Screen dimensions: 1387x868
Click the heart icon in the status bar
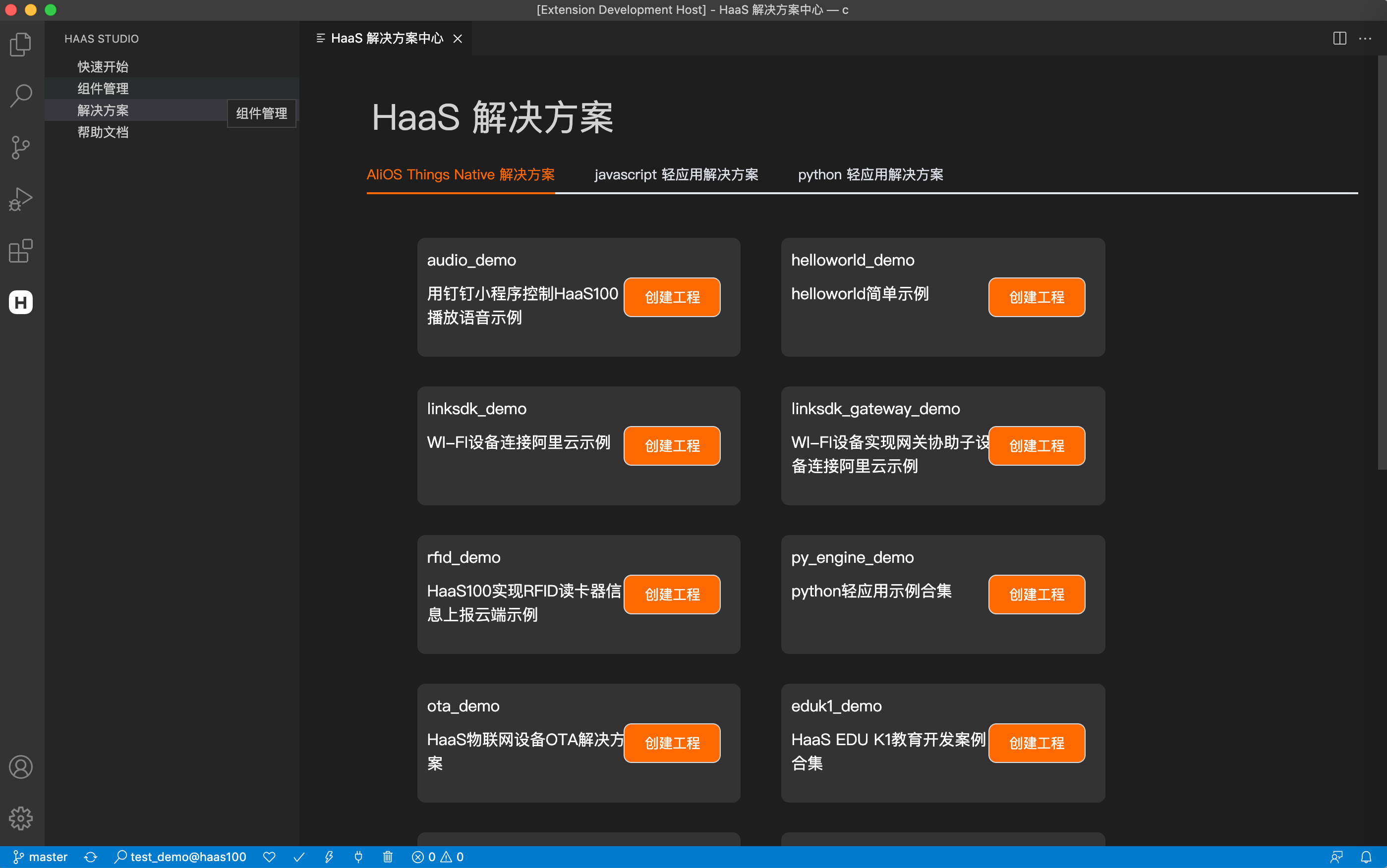point(270,856)
